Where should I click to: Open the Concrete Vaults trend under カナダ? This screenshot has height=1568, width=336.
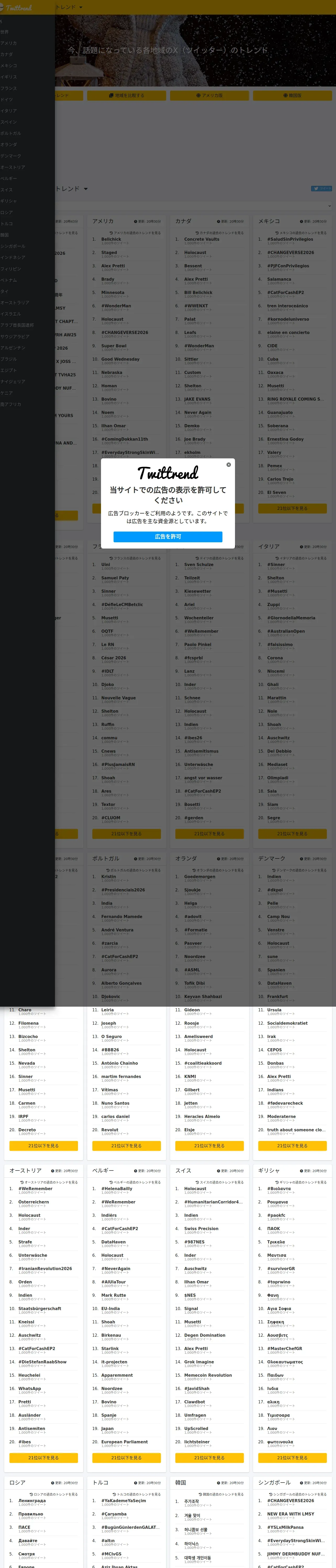click(202, 239)
